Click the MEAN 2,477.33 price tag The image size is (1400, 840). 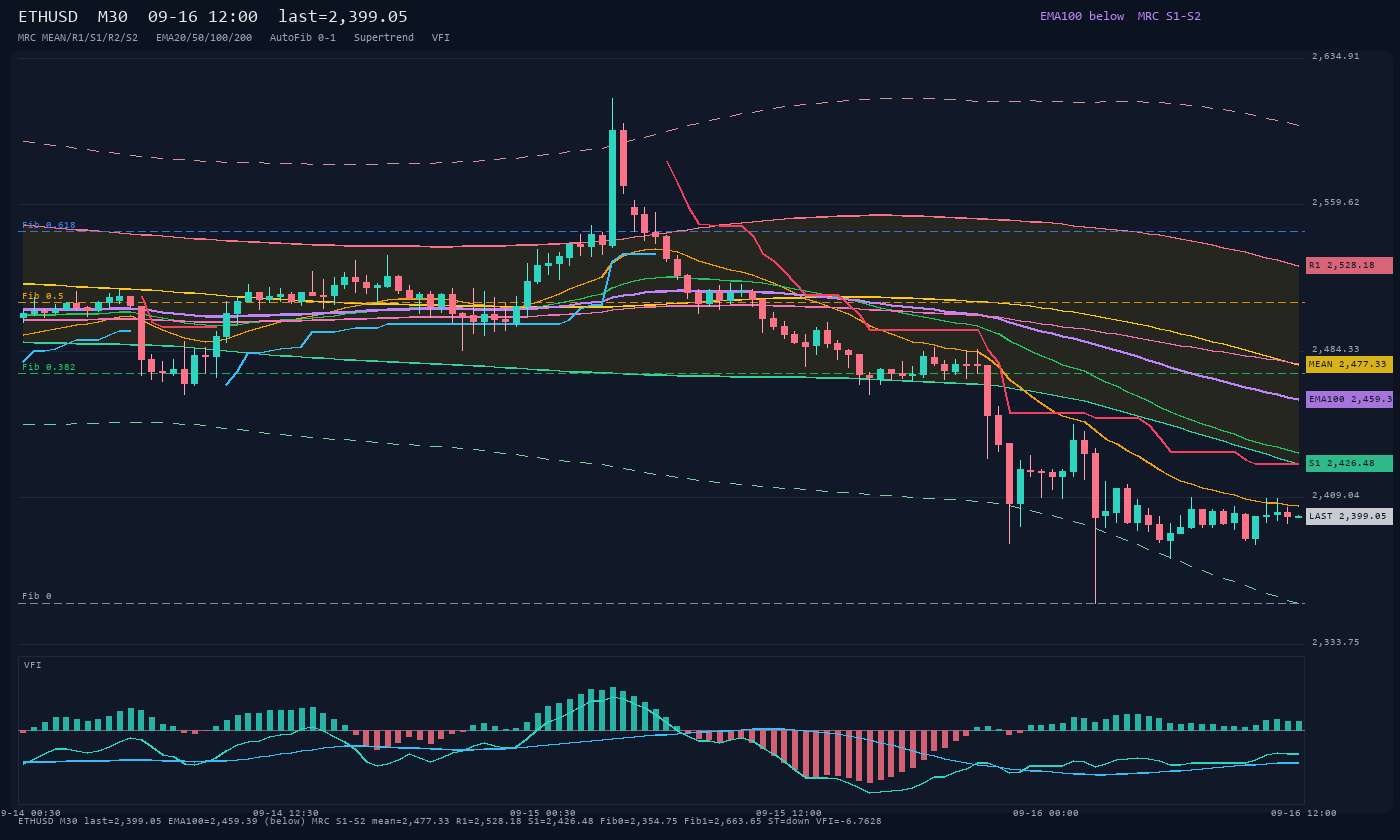tap(1349, 364)
